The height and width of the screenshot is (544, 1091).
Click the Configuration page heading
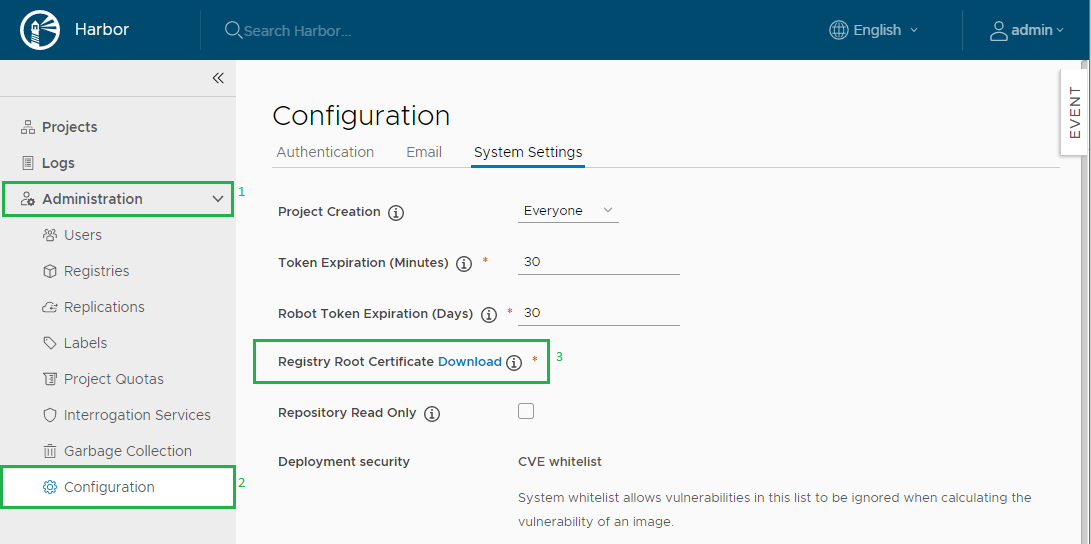pos(361,115)
